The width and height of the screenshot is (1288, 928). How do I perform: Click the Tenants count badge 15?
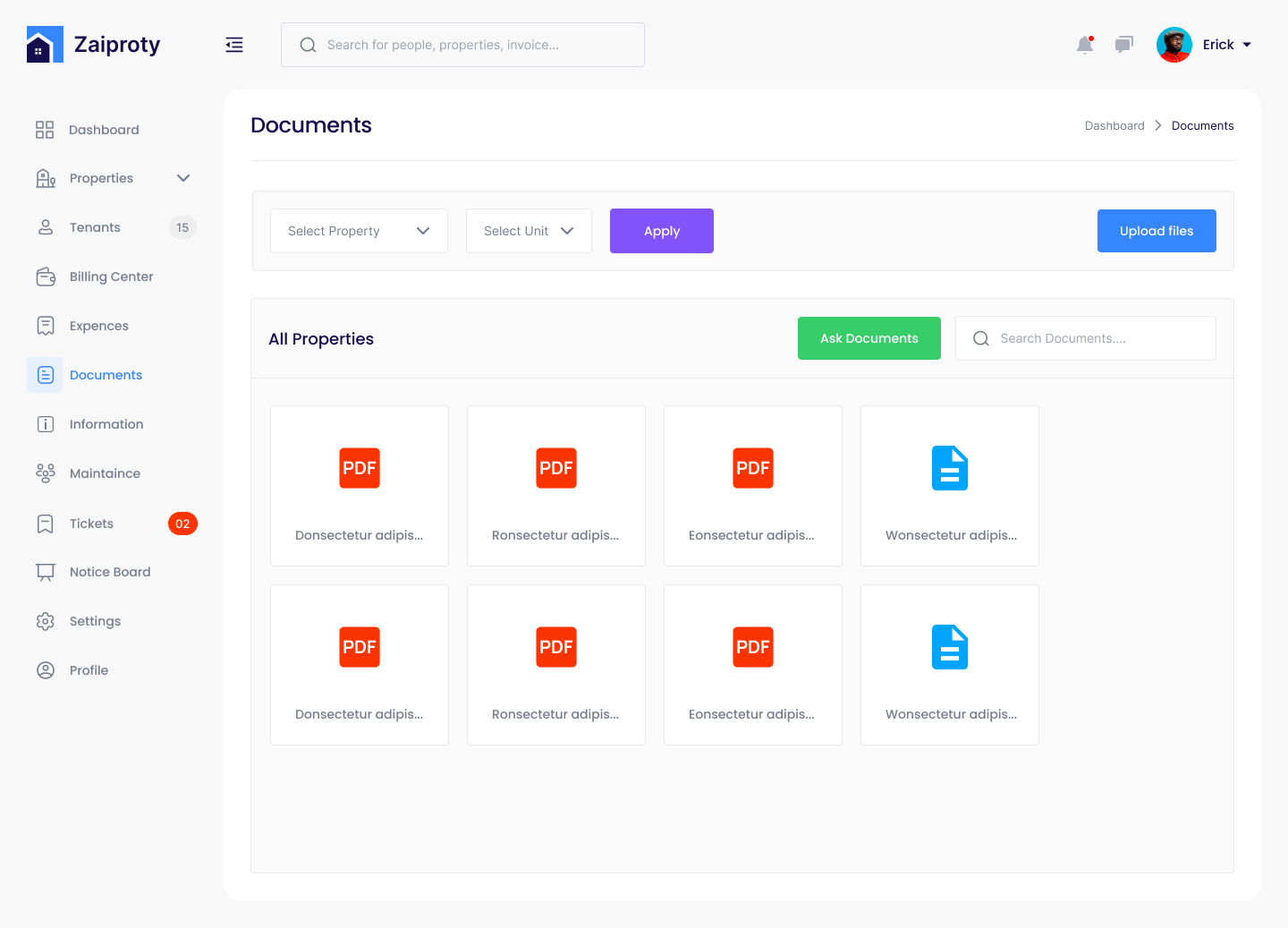182,227
